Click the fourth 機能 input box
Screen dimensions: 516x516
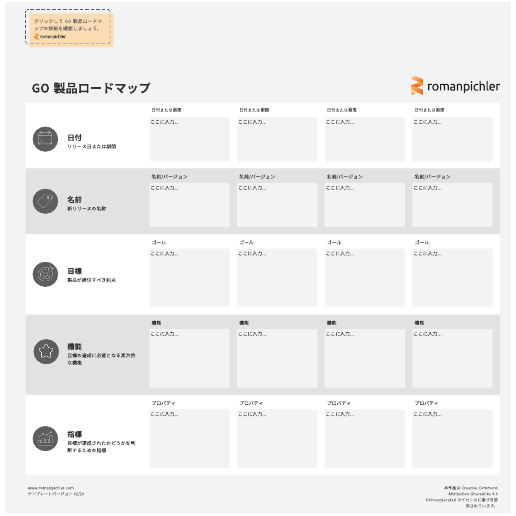(x=452, y=358)
